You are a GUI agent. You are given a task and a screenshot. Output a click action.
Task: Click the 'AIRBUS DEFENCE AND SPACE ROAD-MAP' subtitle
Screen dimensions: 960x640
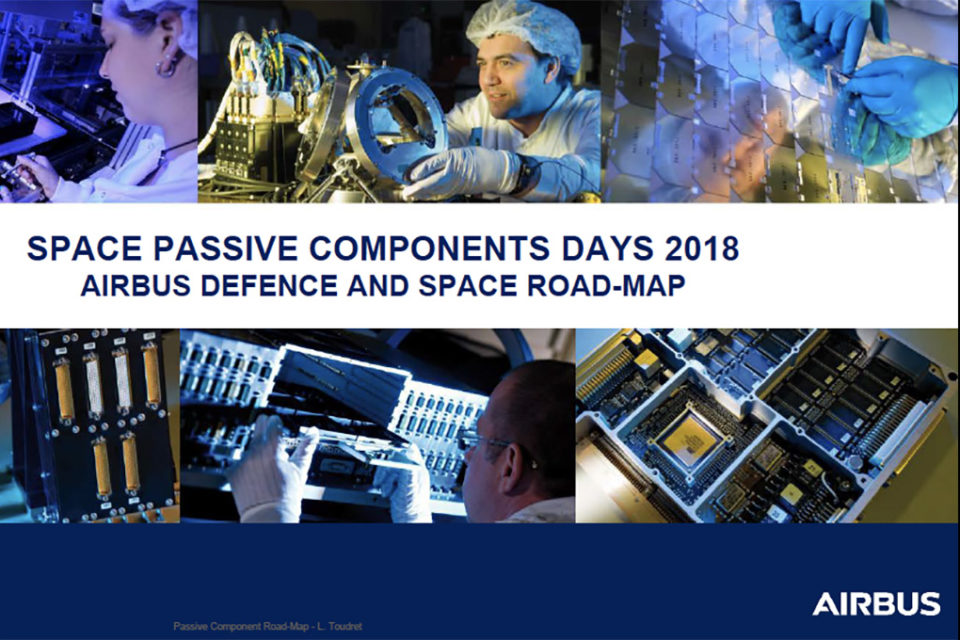(383, 286)
